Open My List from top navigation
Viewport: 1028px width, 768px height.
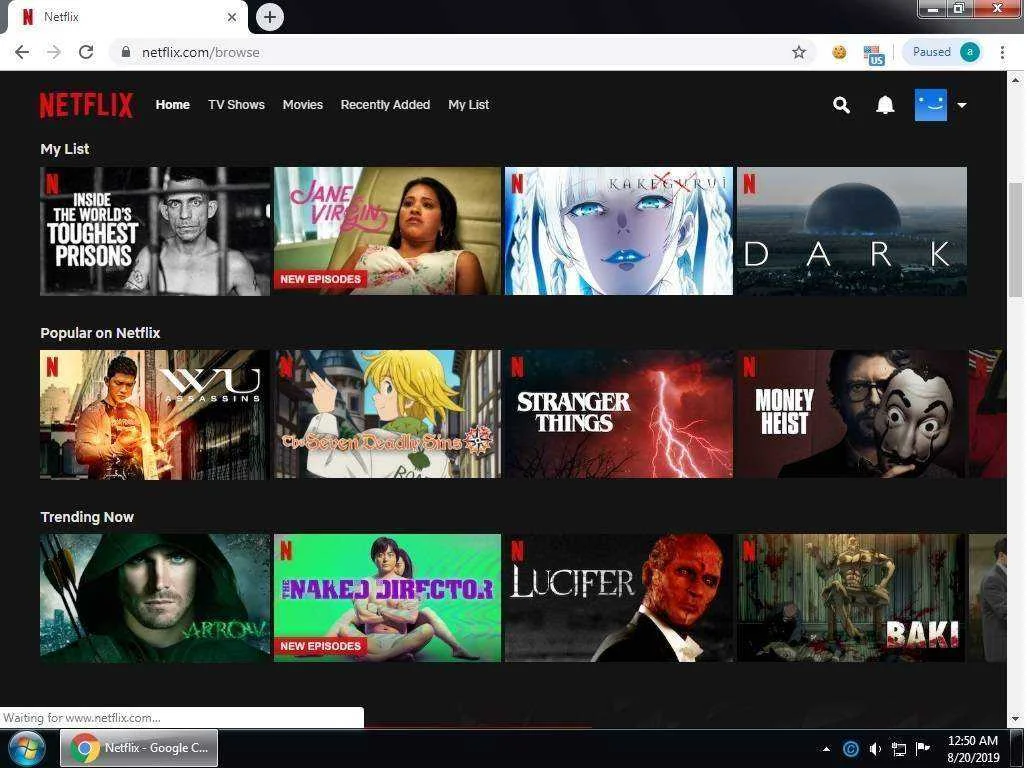(468, 105)
